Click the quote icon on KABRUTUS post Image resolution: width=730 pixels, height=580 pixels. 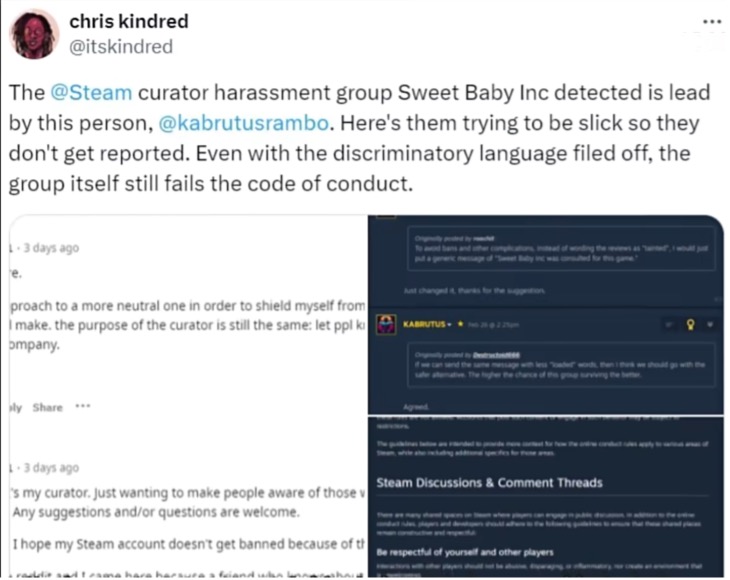(x=669, y=326)
